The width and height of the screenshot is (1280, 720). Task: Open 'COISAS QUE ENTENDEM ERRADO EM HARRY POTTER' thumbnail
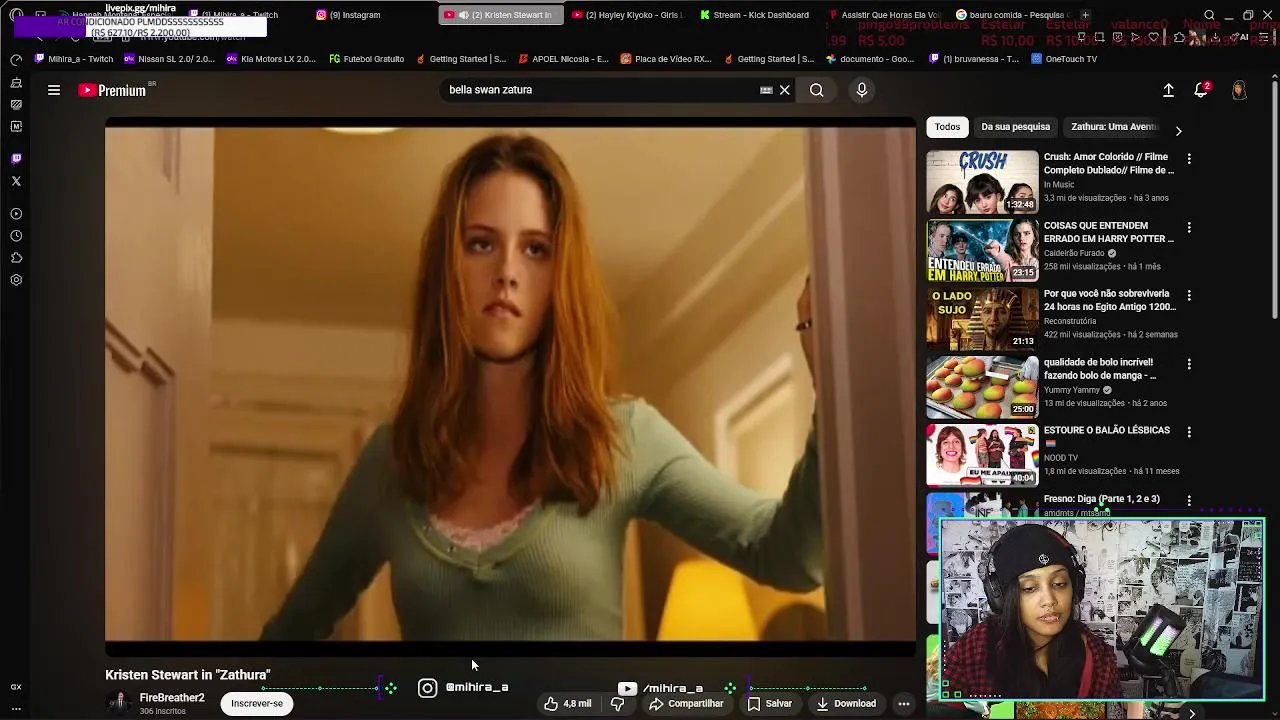[x=982, y=250]
